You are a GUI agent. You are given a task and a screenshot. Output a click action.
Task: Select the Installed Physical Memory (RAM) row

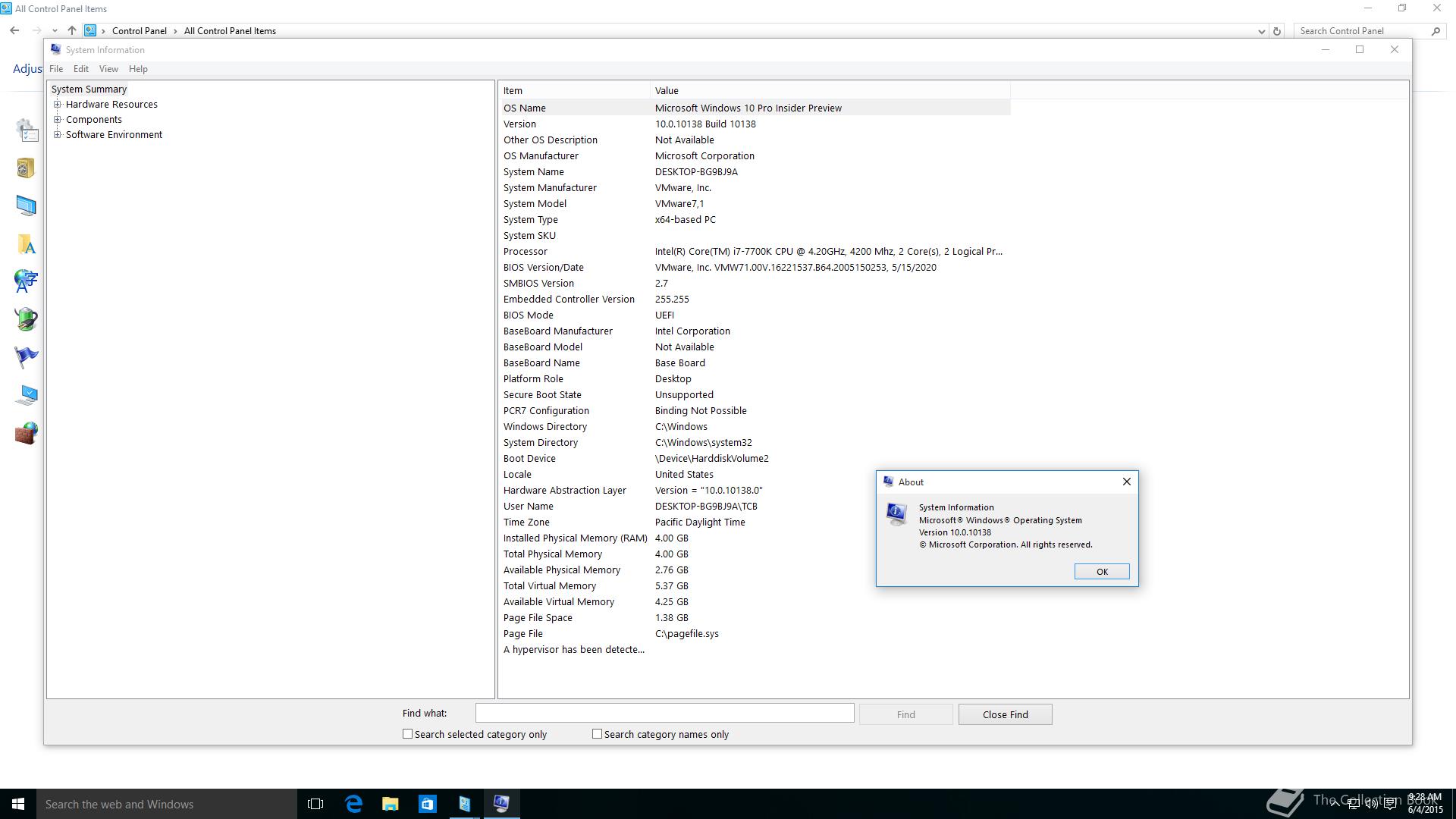pyautogui.click(x=755, y=538)
